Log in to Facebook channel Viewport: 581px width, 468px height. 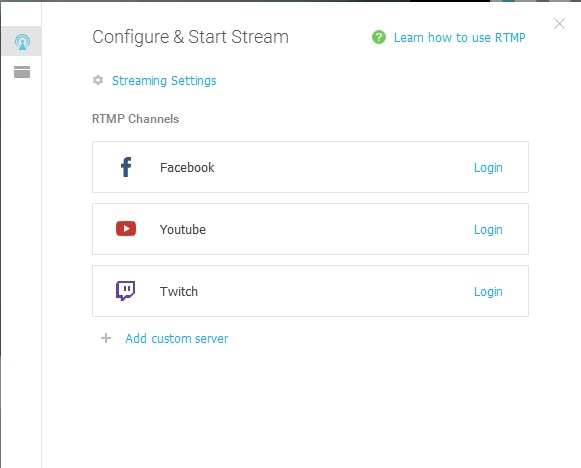[x=488, y=168]
